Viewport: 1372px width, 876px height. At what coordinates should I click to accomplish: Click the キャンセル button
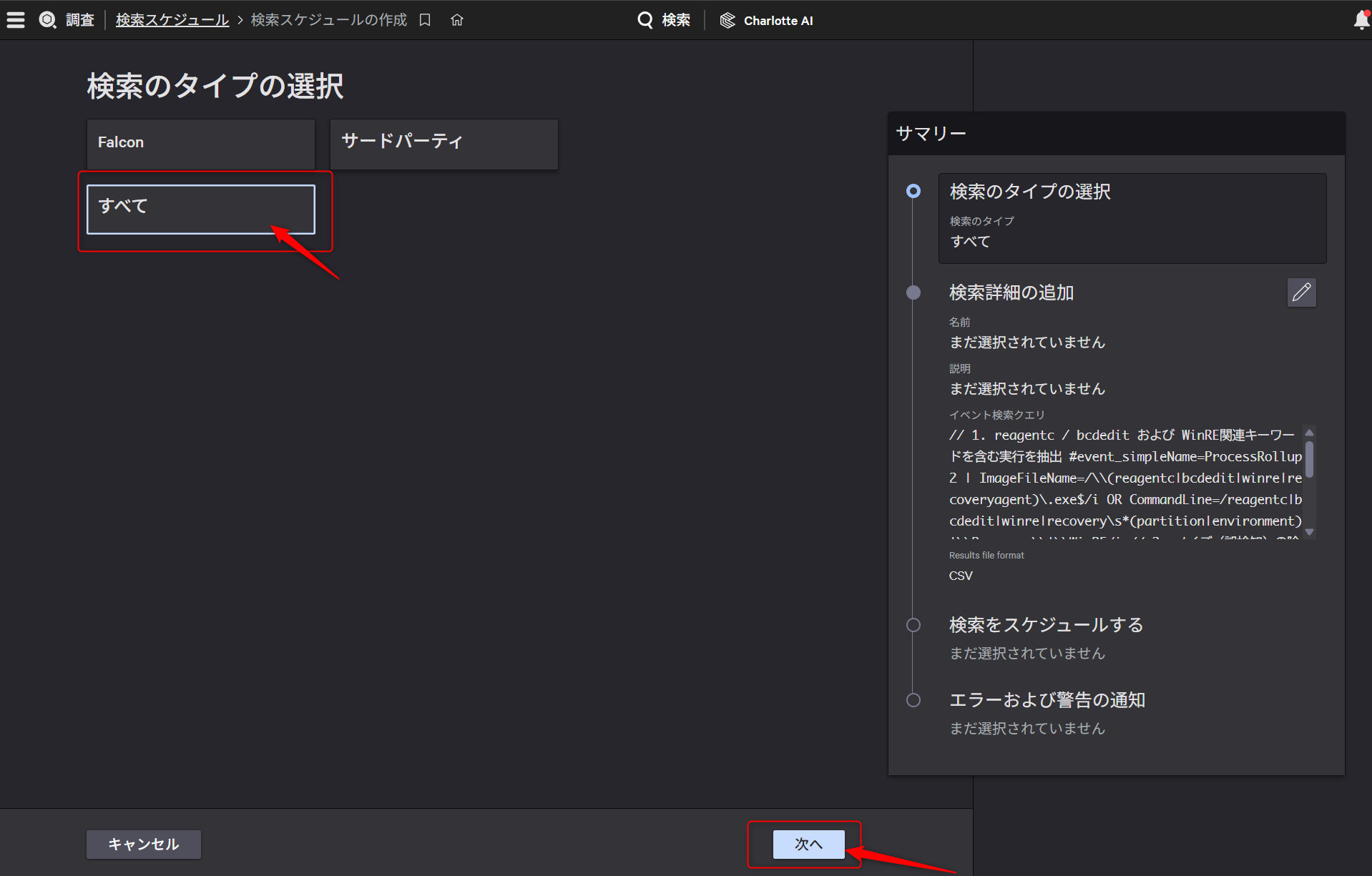coord(144,844)
